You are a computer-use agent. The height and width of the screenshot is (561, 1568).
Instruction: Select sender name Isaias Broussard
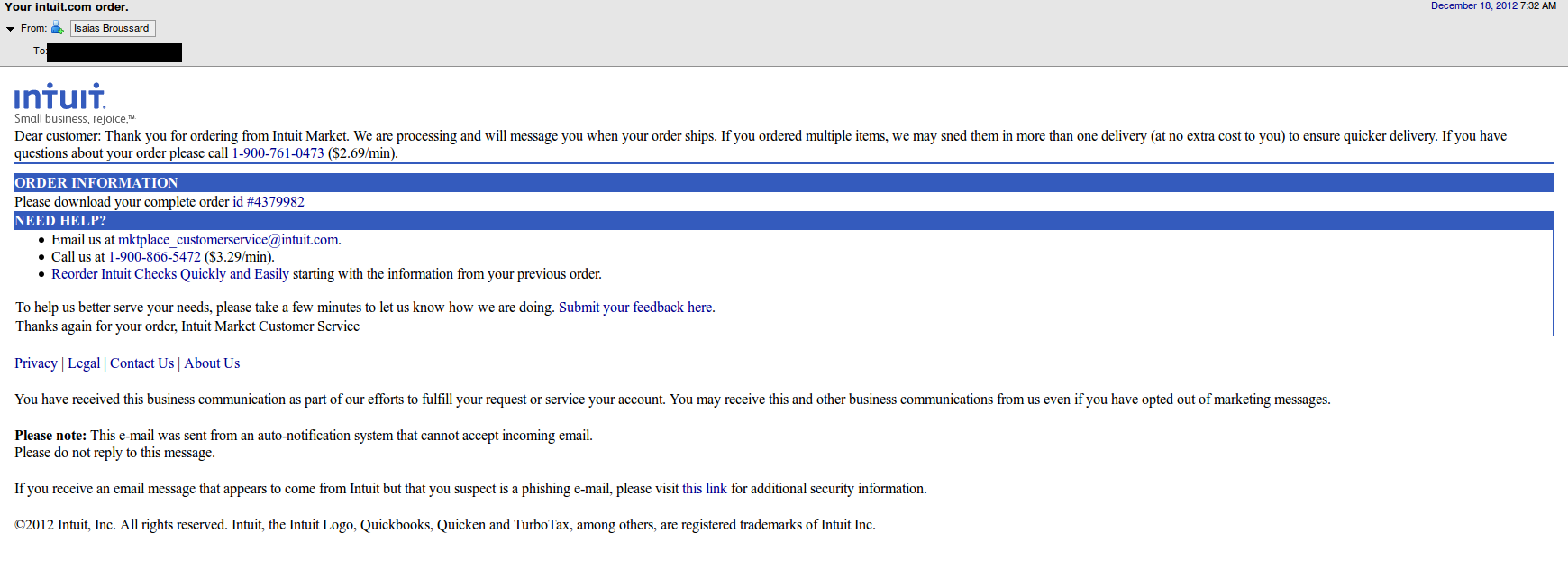point(113,28)
